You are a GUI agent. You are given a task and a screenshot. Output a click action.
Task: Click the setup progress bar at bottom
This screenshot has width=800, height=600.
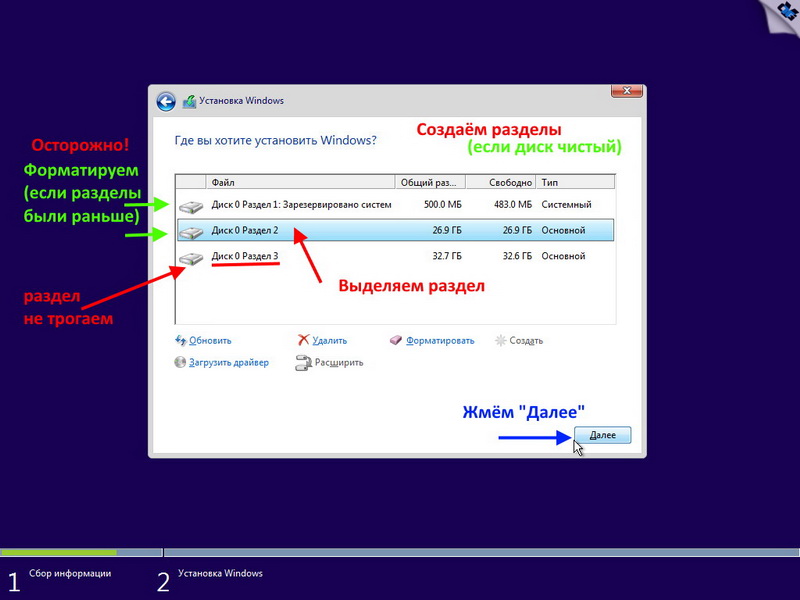click(400, 553)
